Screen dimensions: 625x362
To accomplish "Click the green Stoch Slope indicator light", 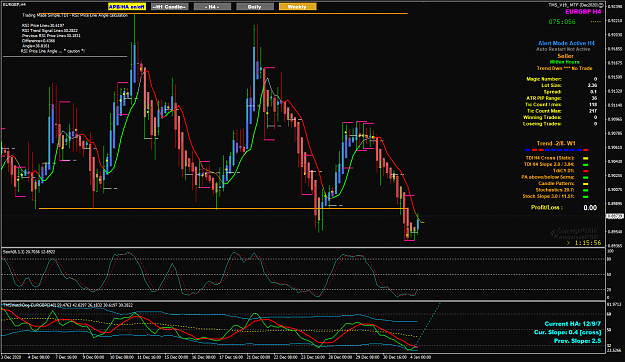I will [x=586, y=197].
